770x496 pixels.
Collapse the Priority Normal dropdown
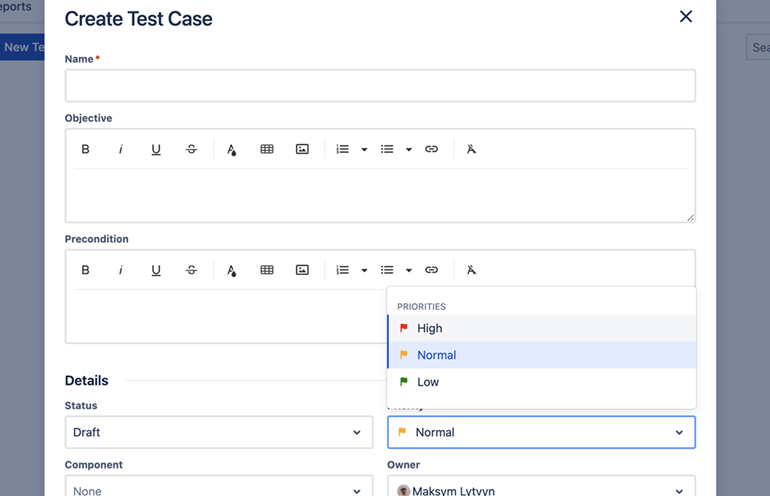pos(541,432)
